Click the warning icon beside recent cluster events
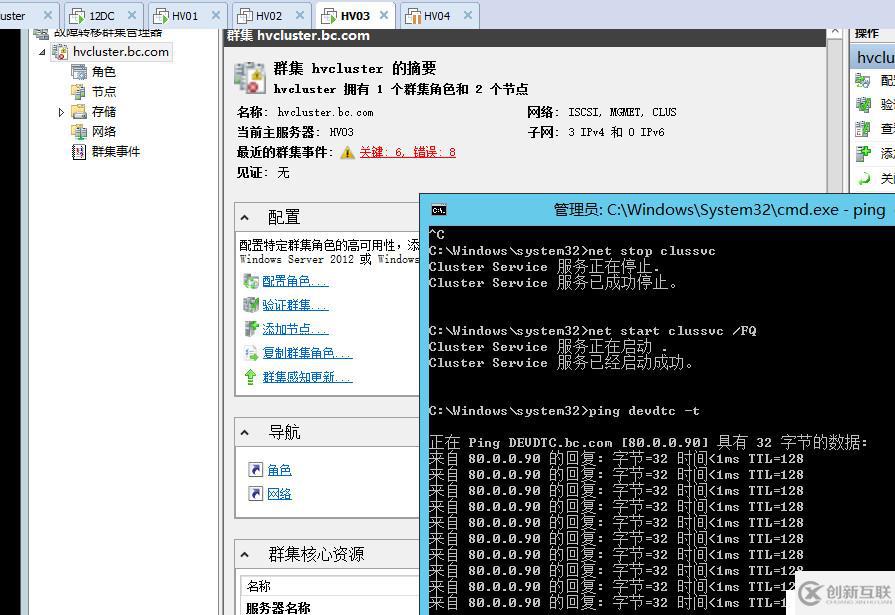Screen dimensions: 895x615 [347, 152]
